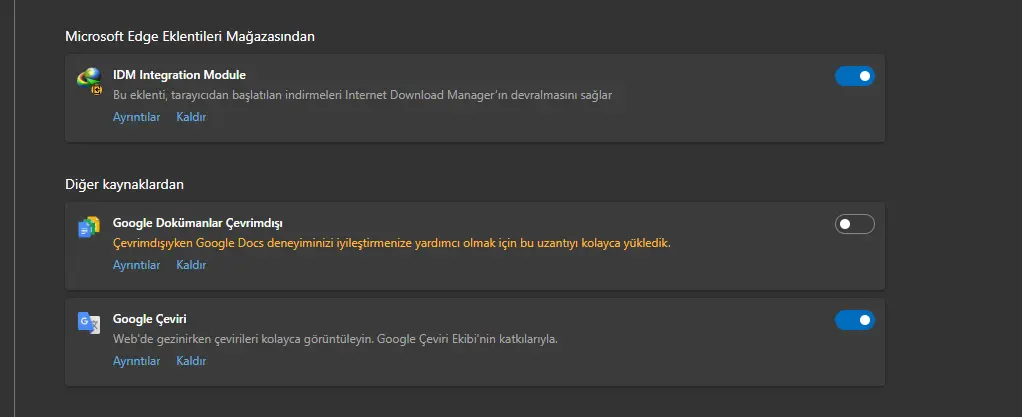Image resolution: width=1022 pixels, height=417 pixels.
Task: Open Ayrıntılar for Google Dokümanlar Çevrimdışı
Action: click(136, 265)
